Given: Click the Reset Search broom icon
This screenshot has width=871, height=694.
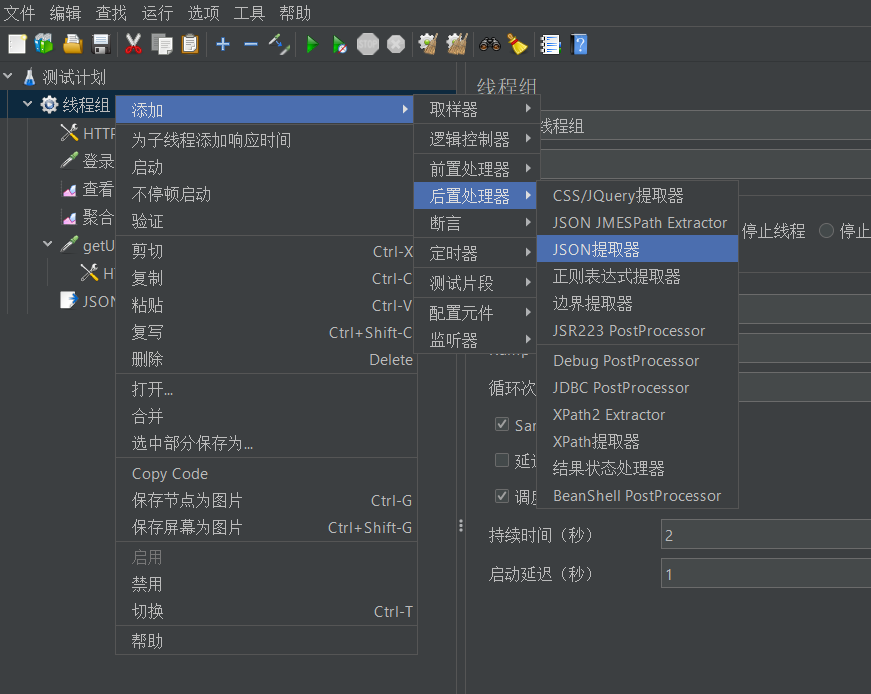Looking at the screenshot, I should tap(517, 44).
